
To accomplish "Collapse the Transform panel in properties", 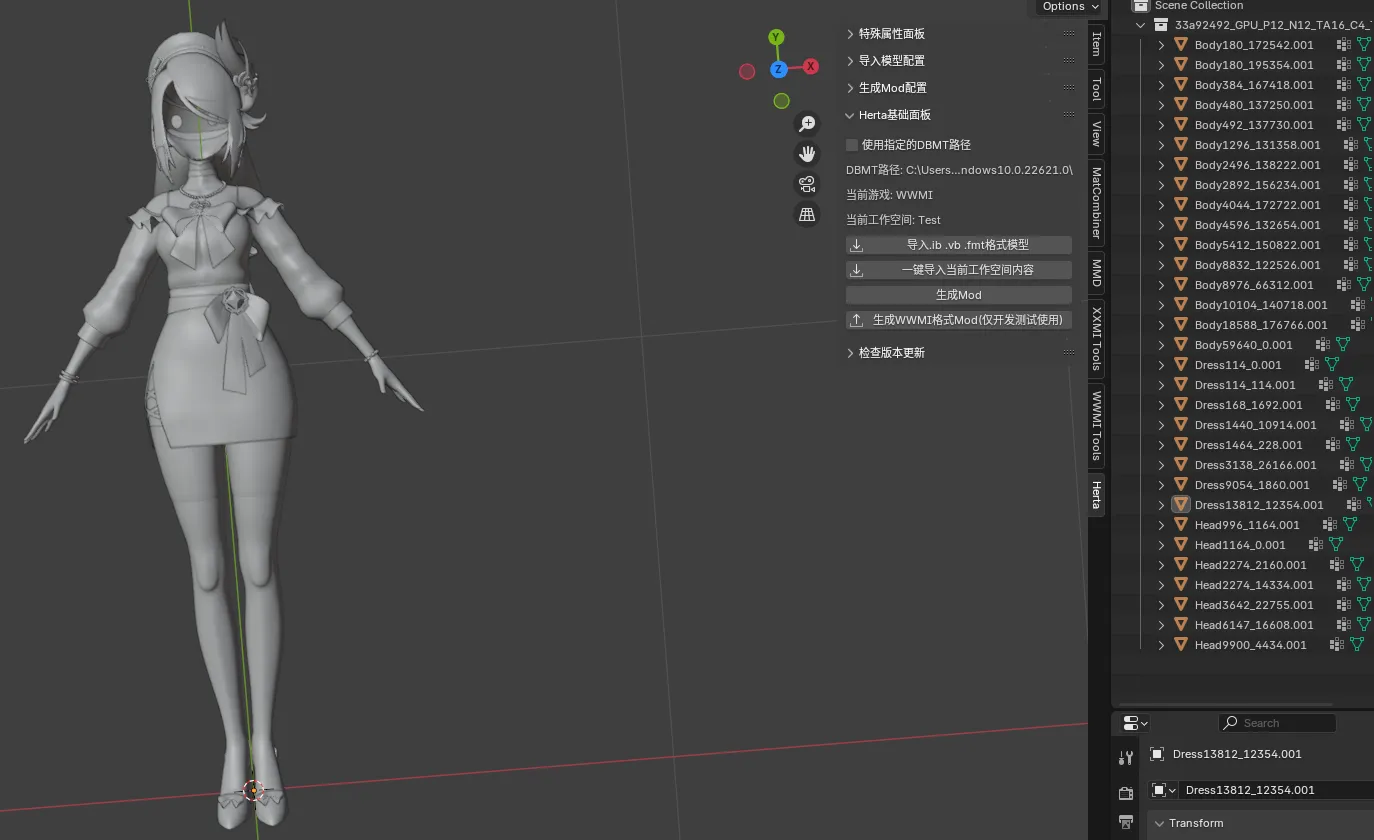I will click(1160, 823).
